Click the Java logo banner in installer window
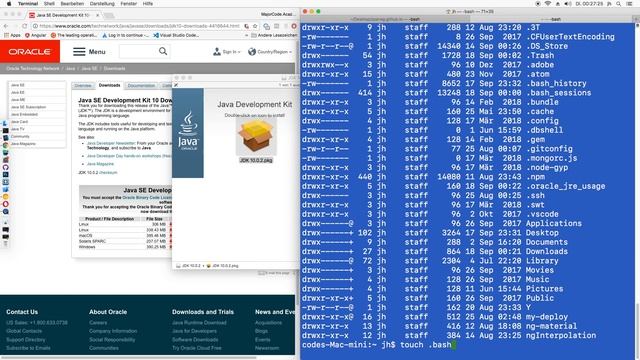The width and height of the screenshot is (640, 360). point(188,133)
